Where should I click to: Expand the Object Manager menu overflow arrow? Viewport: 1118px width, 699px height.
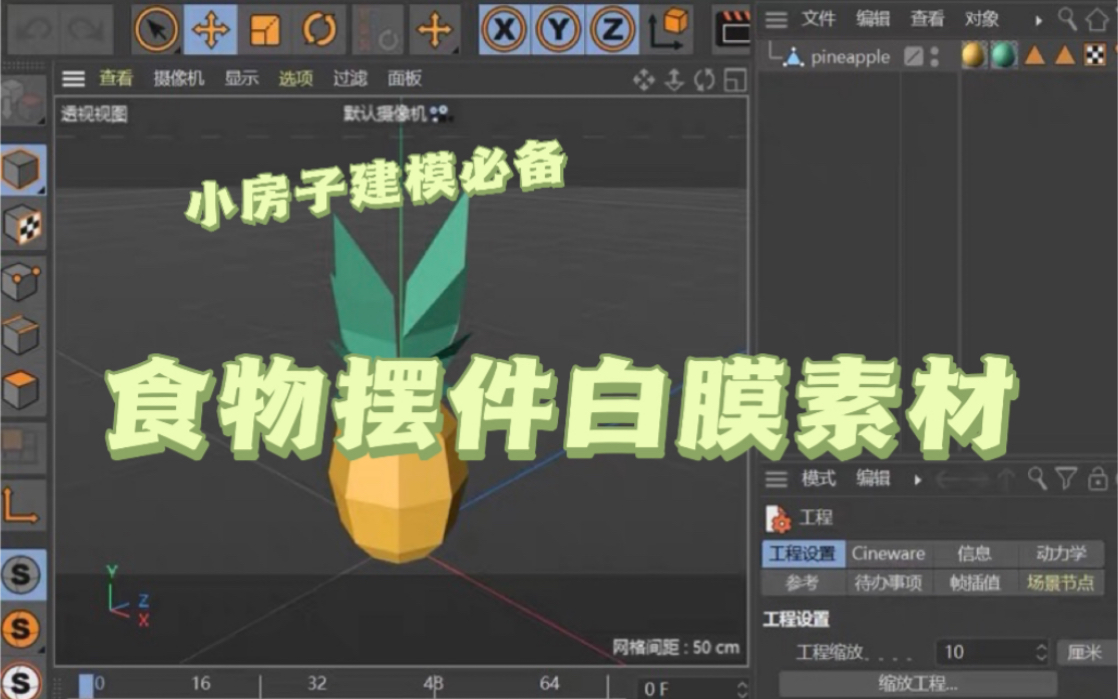(x=1039, y=18)
